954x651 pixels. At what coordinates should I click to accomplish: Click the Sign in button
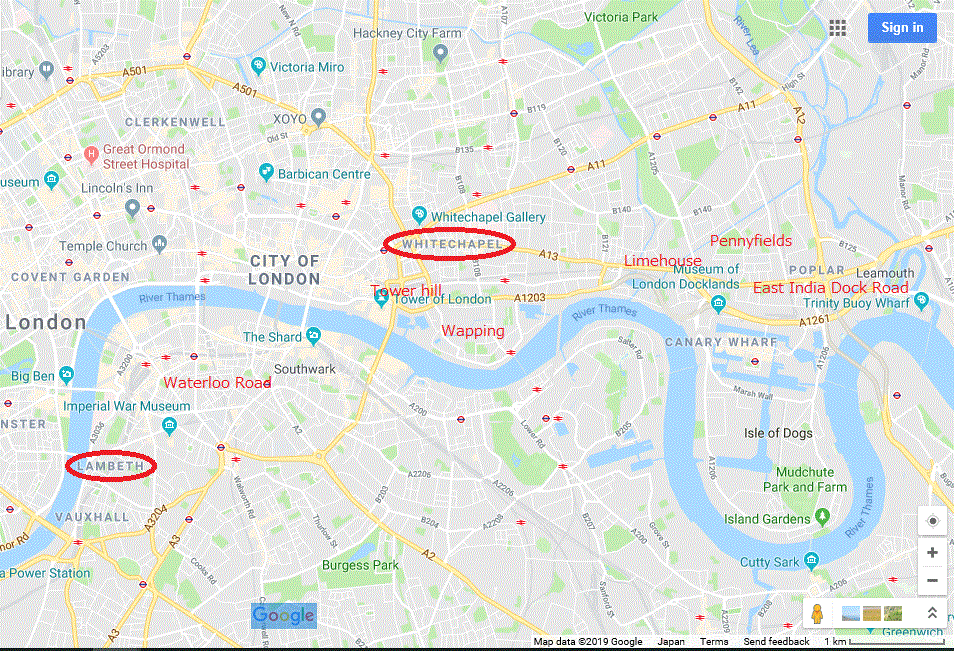pos(902,27)
